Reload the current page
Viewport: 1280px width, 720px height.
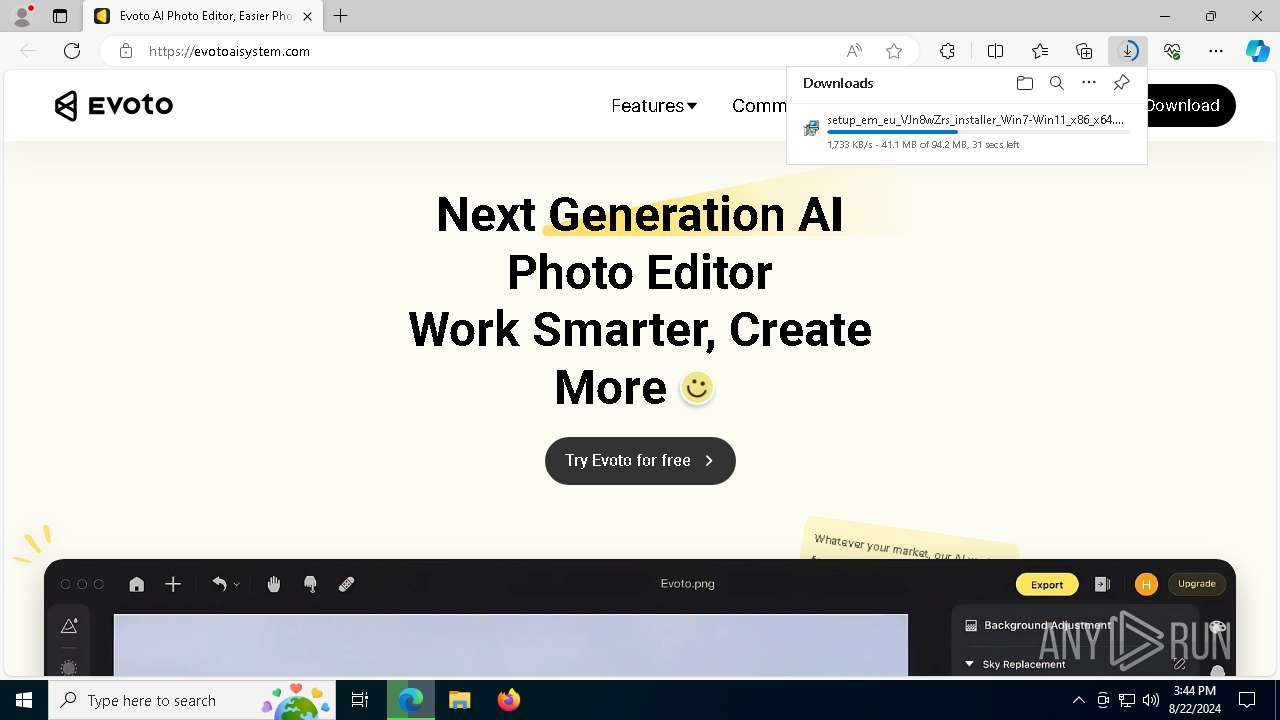pyautogui.click(x=72, y=51)
